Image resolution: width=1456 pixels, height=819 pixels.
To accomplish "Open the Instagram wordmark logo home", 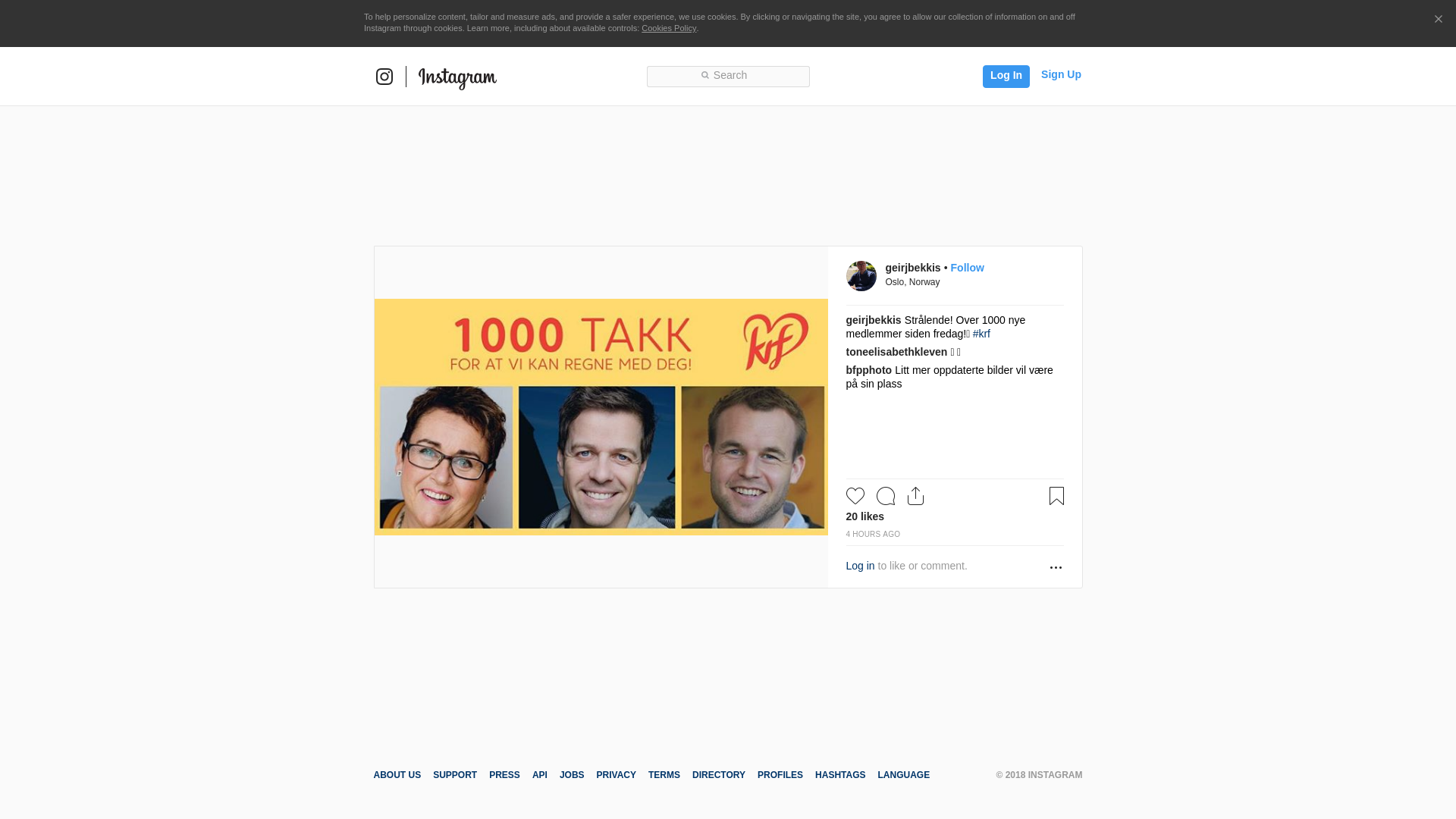I will (457, 78).
